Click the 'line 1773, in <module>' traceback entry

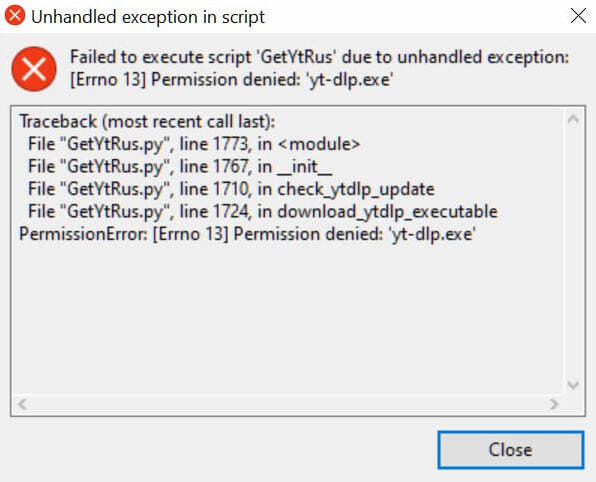tap(194, 144)
